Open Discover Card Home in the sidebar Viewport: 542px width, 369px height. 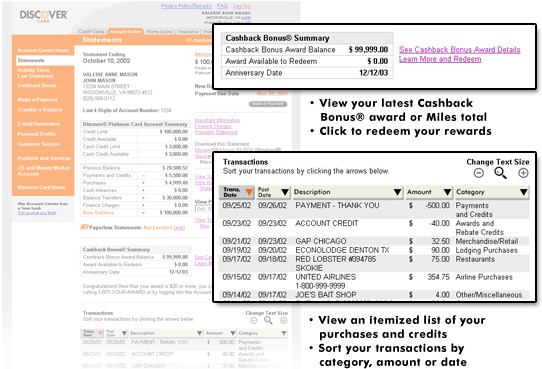coord(41,187)
